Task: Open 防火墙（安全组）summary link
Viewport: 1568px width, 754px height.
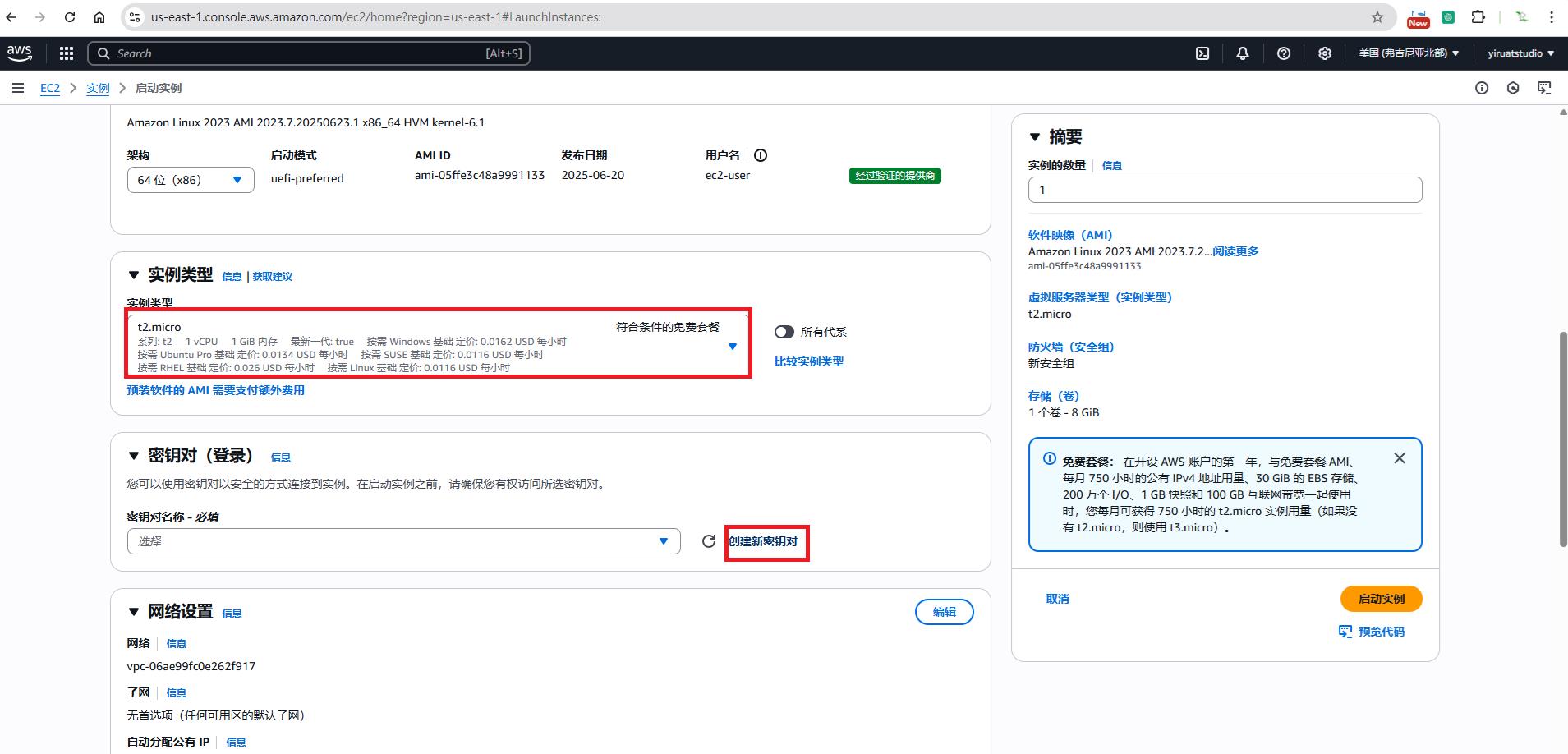Action: click(x=1071, y=347)
